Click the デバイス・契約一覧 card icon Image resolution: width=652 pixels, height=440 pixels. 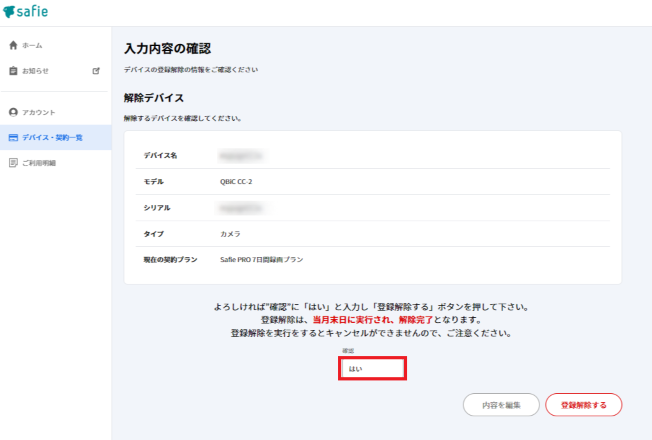tap(13, 138)
